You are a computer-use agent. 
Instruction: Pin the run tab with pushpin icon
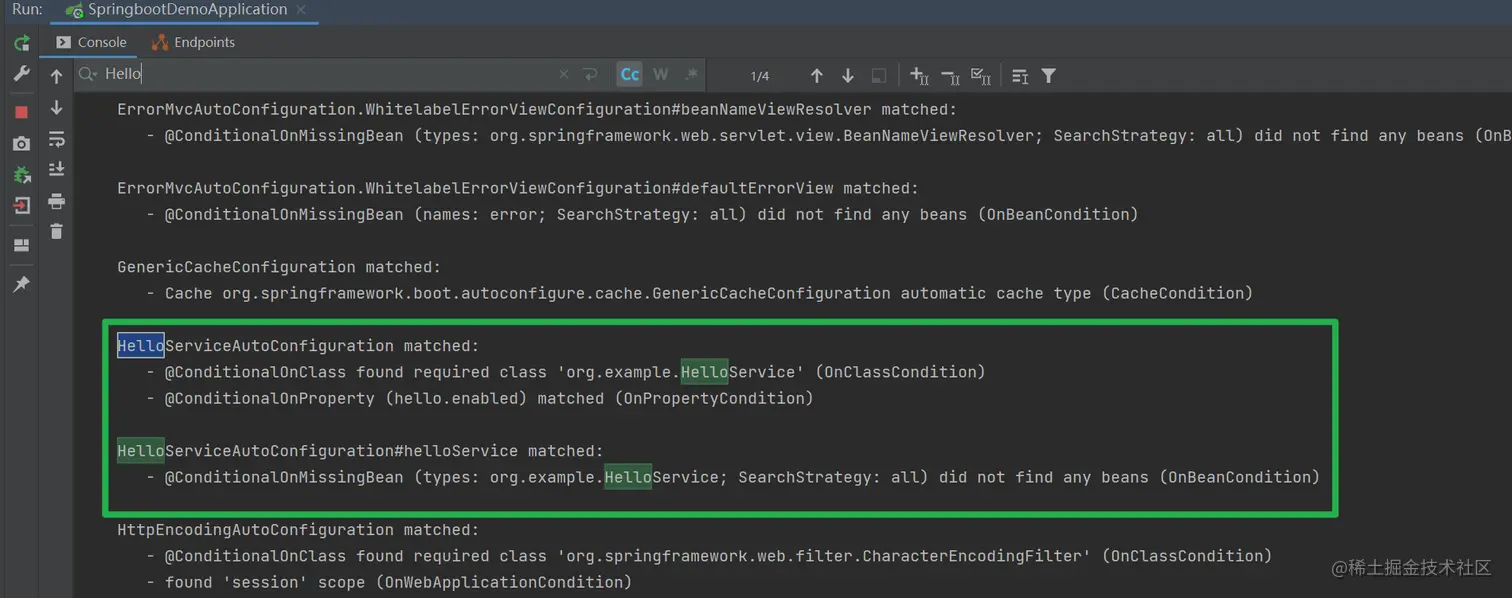click(x=21, y=285)
